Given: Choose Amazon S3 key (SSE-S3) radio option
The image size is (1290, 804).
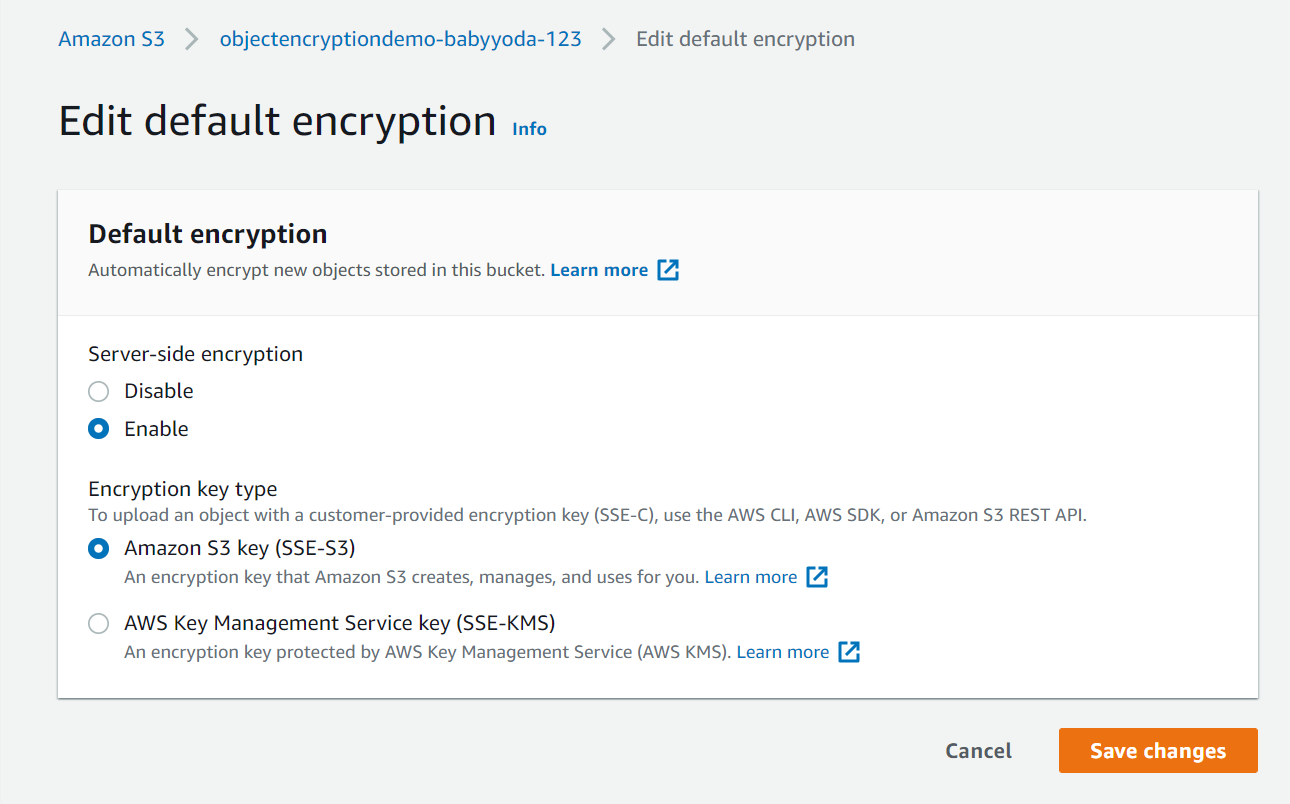Looking at the screenshot, I should [98, 548].
